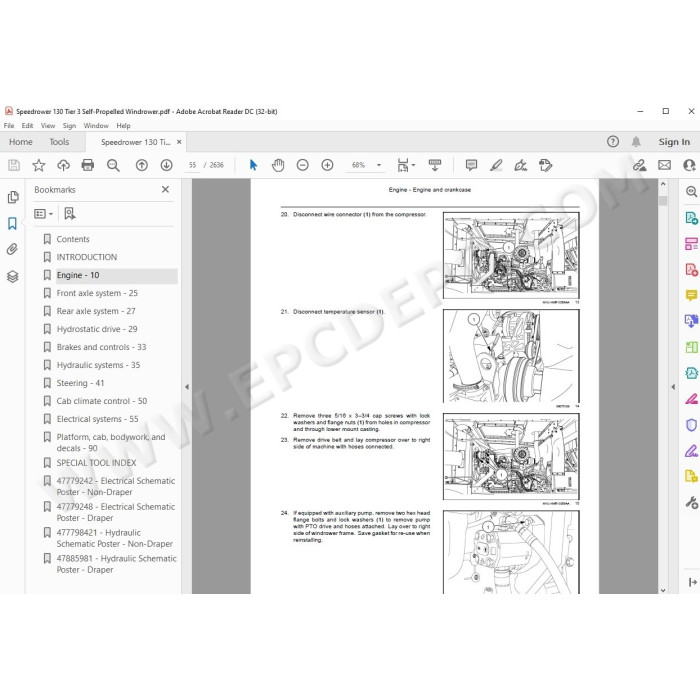The image size is (700, 700).
Task: Open the bookmark options dropdown menu
Action: [43, 214]
